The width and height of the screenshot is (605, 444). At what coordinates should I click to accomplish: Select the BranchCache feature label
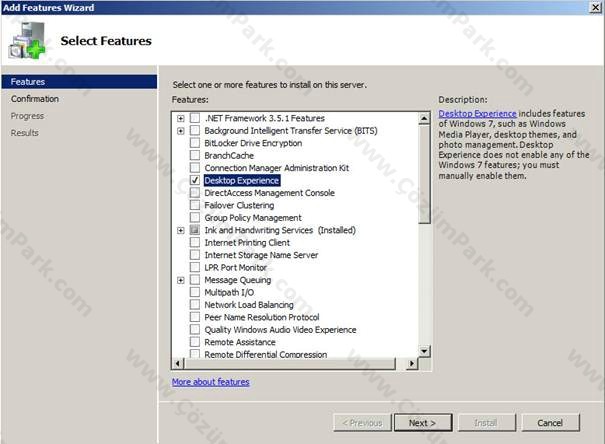tap(229, 155)
